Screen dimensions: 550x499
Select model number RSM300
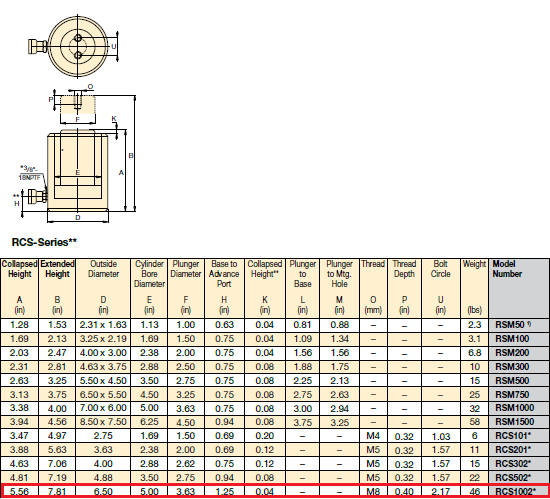512,367
